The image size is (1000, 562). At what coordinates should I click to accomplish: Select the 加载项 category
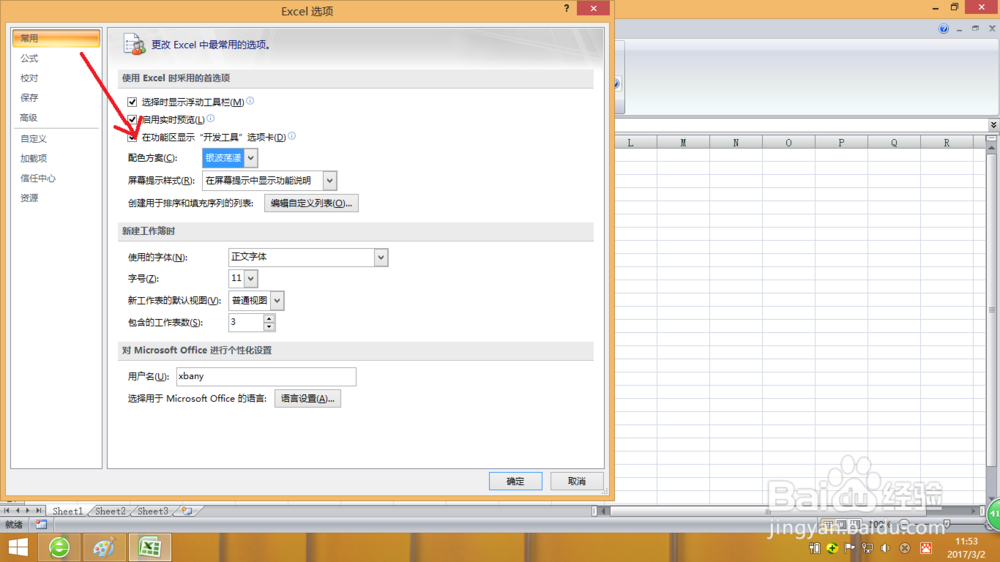tap(56, 158)
